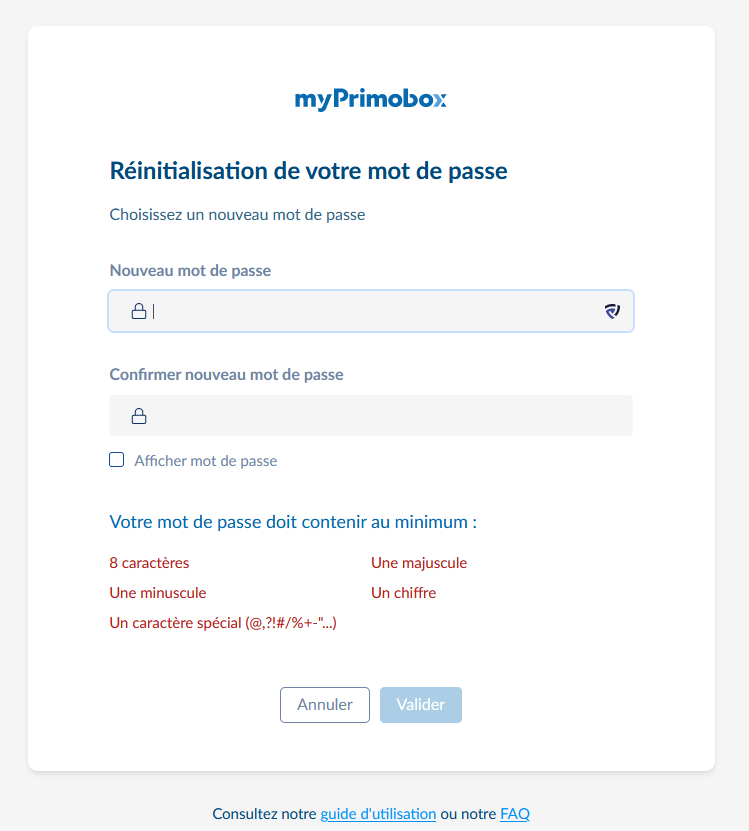
Task: Click the "Une majuscule" requirement
Action: point(419,563)
